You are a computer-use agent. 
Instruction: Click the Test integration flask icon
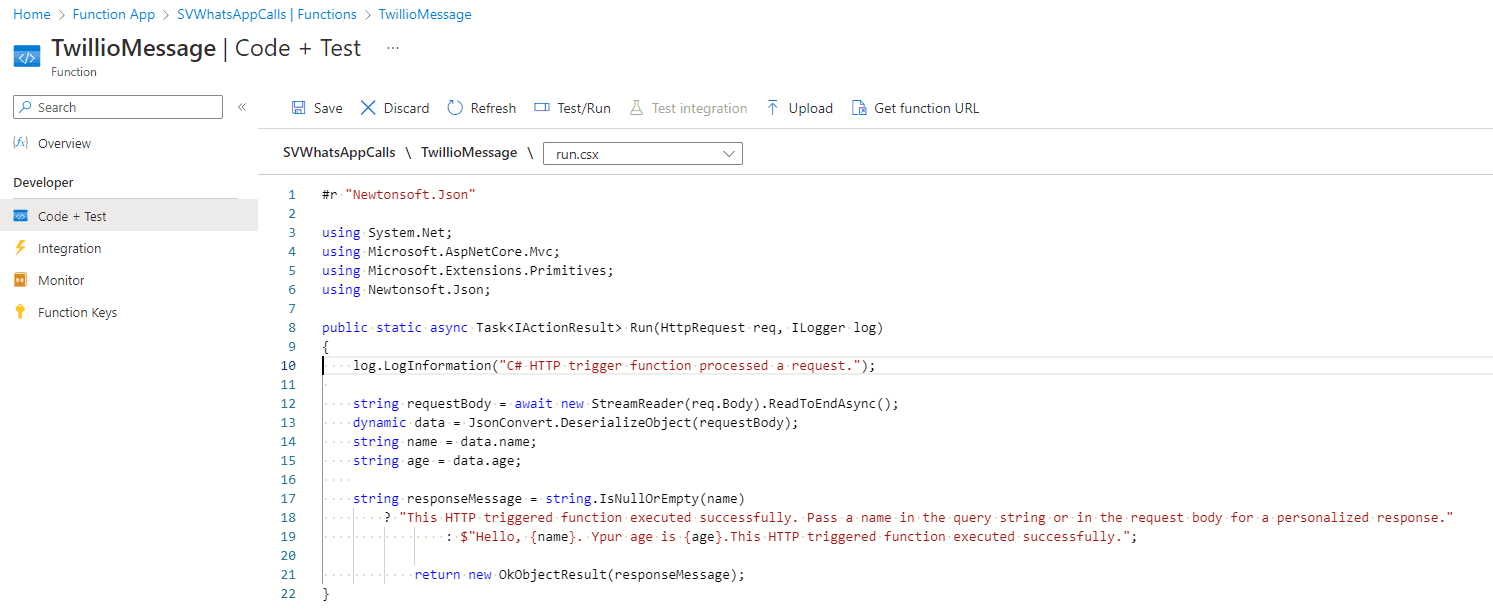[x=636, y=108]
